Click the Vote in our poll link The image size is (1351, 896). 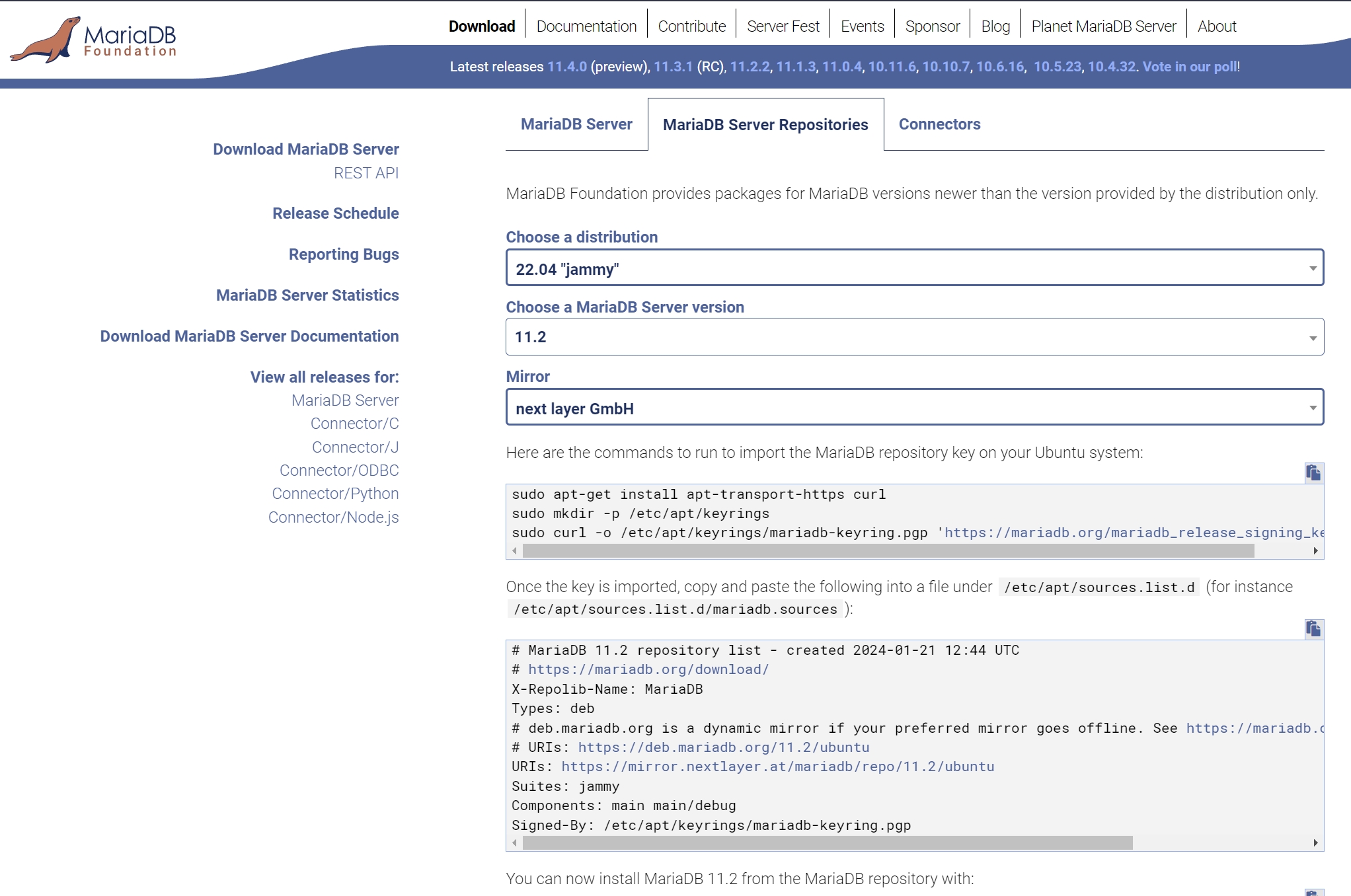[x=1190, y=67]
